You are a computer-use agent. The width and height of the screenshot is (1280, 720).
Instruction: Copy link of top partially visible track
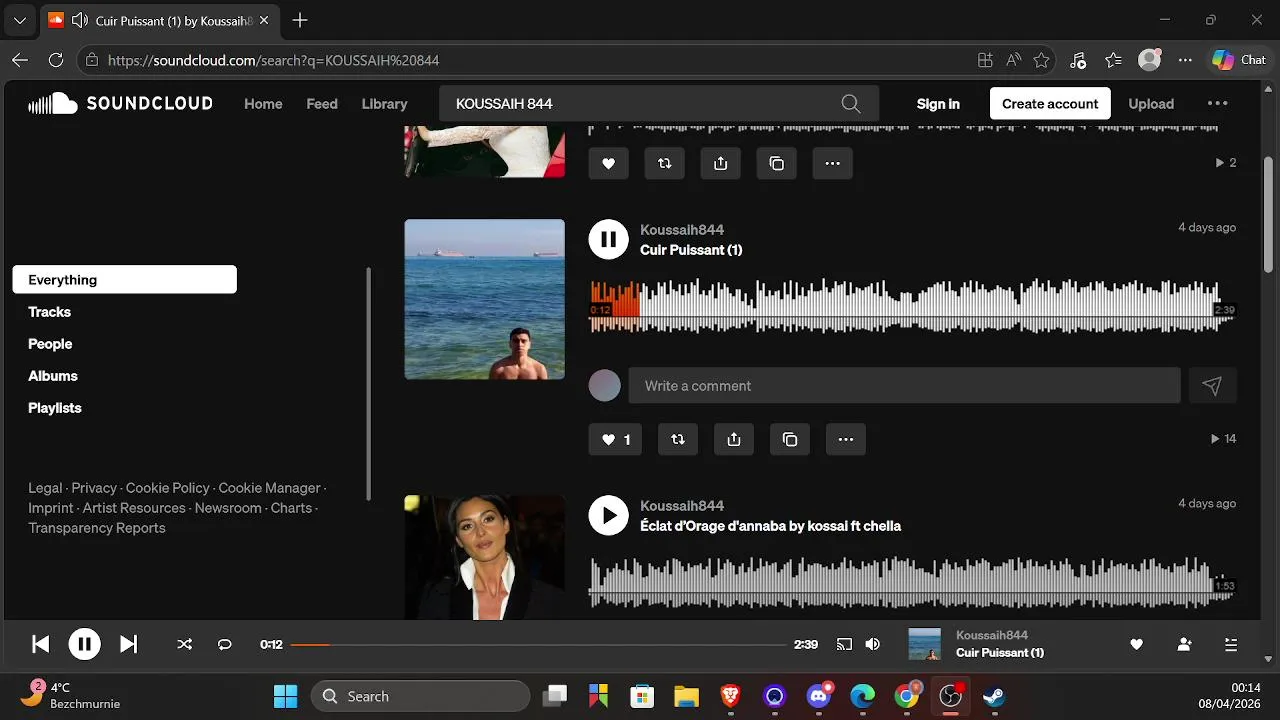point(776,163)
